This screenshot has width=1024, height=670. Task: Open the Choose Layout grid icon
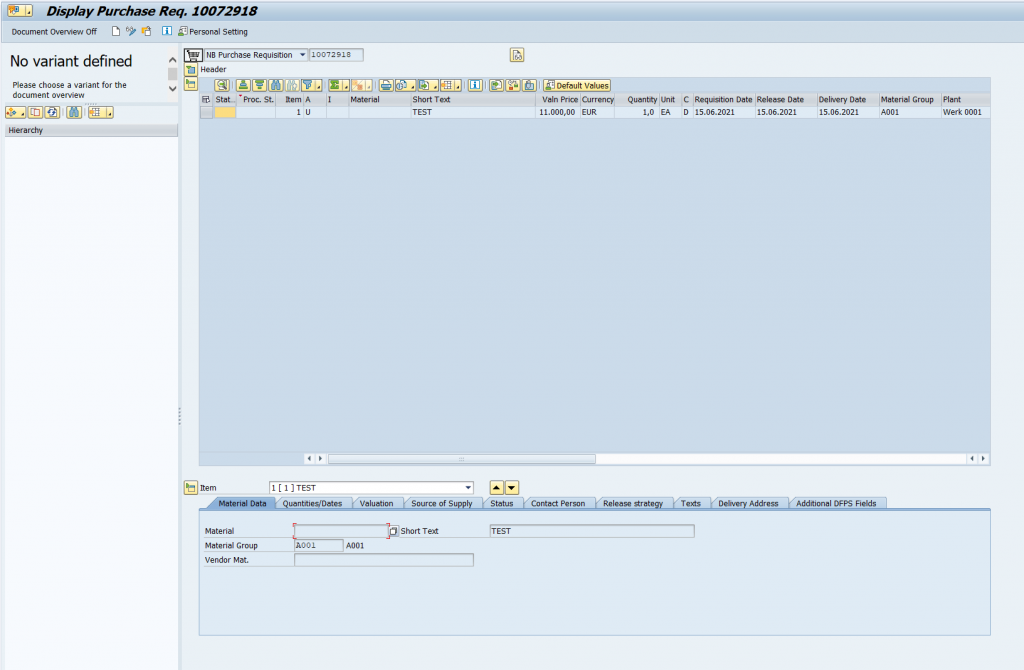click(450, 86)
